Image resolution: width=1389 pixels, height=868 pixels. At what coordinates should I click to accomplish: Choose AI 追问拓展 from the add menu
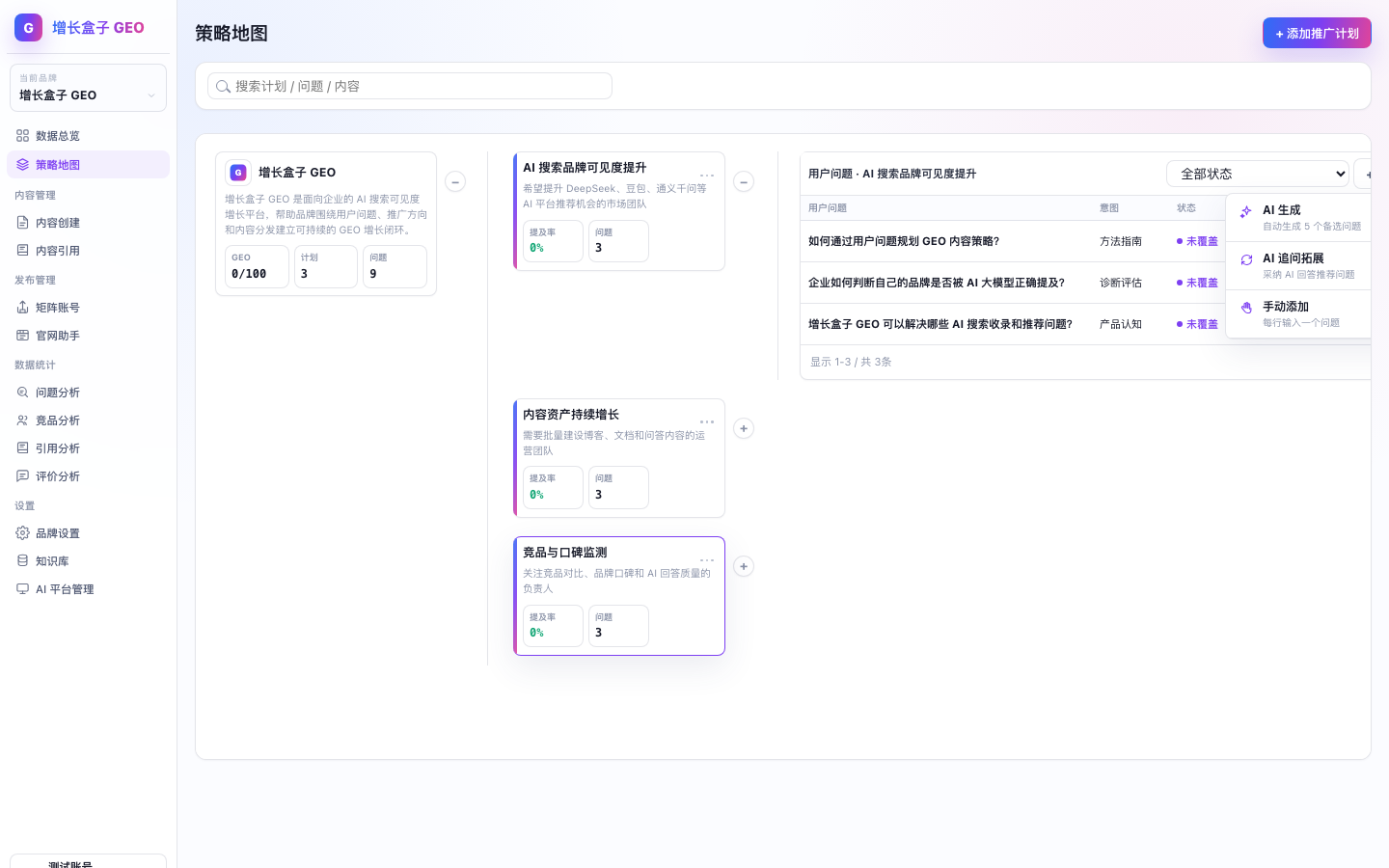point(1299,266)
